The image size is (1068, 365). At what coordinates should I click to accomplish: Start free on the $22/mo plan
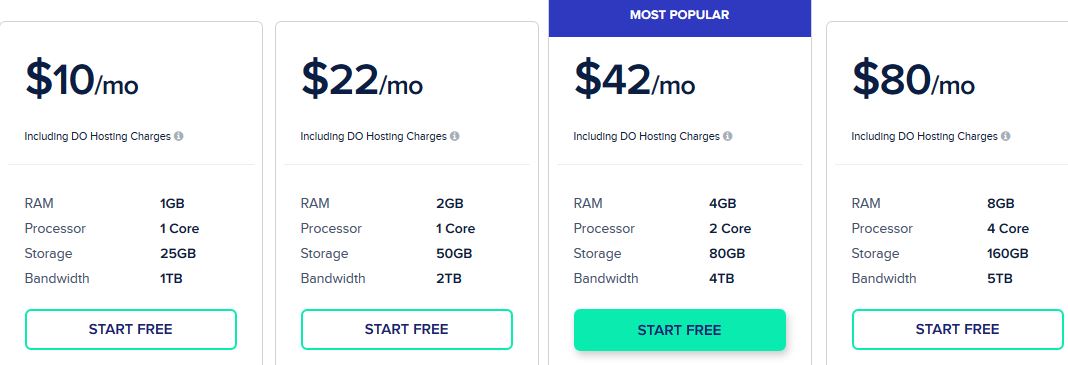[x=407, y=330]
